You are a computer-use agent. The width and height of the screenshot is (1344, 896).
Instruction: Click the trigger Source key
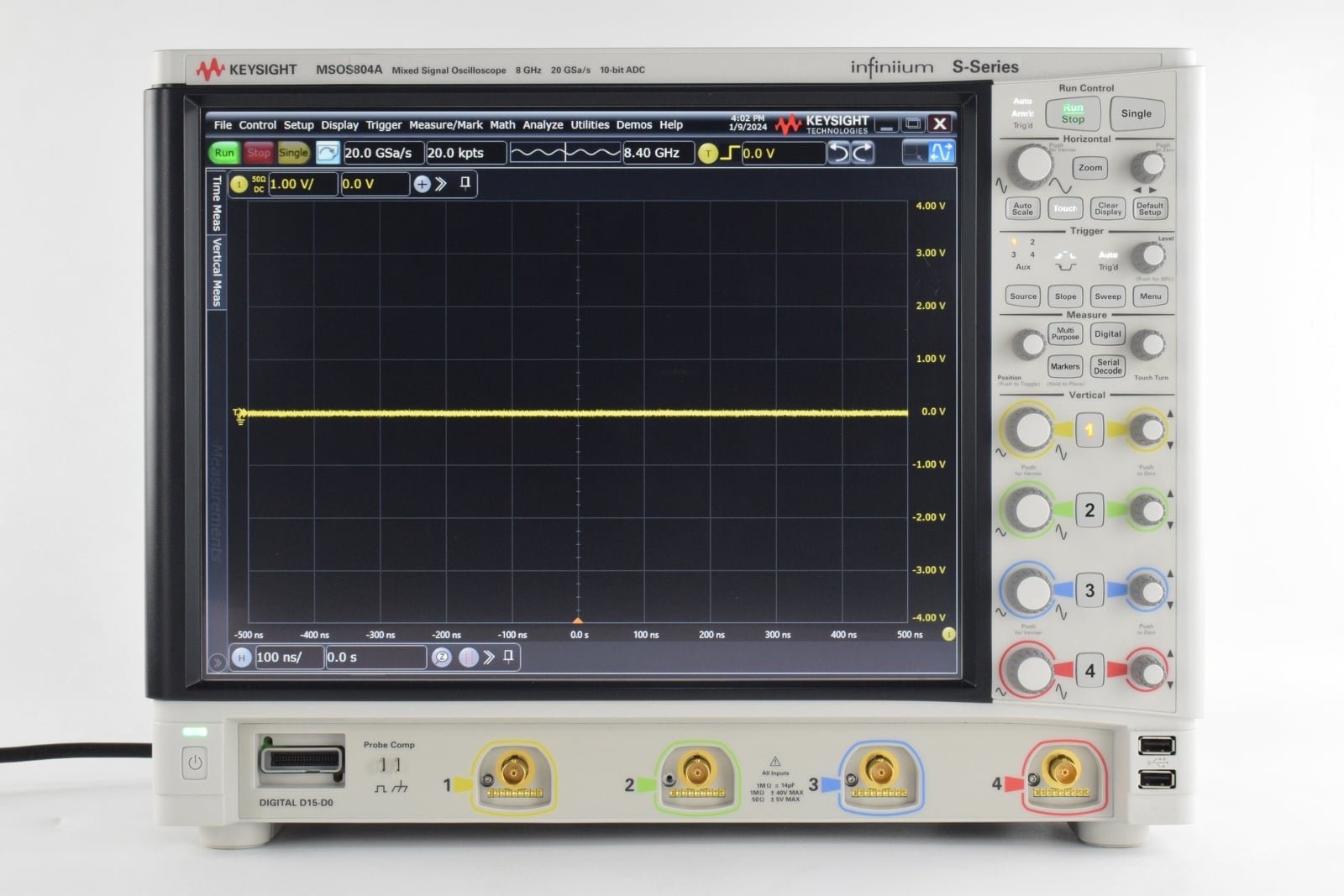[x=1023, y=296]
